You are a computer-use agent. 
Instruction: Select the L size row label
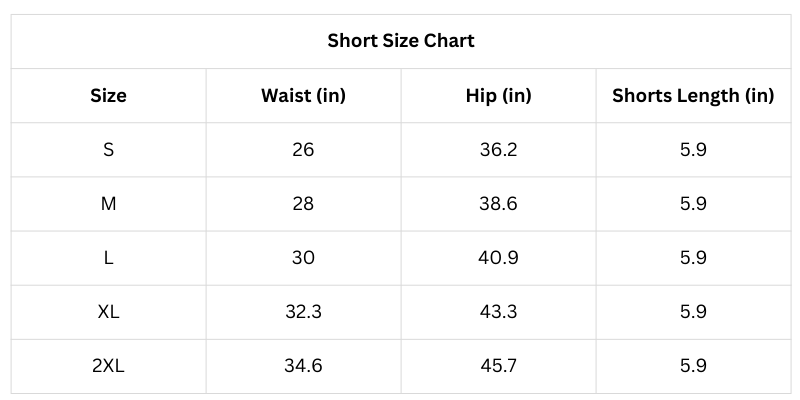pyautogui.click(x=108, y=258)
